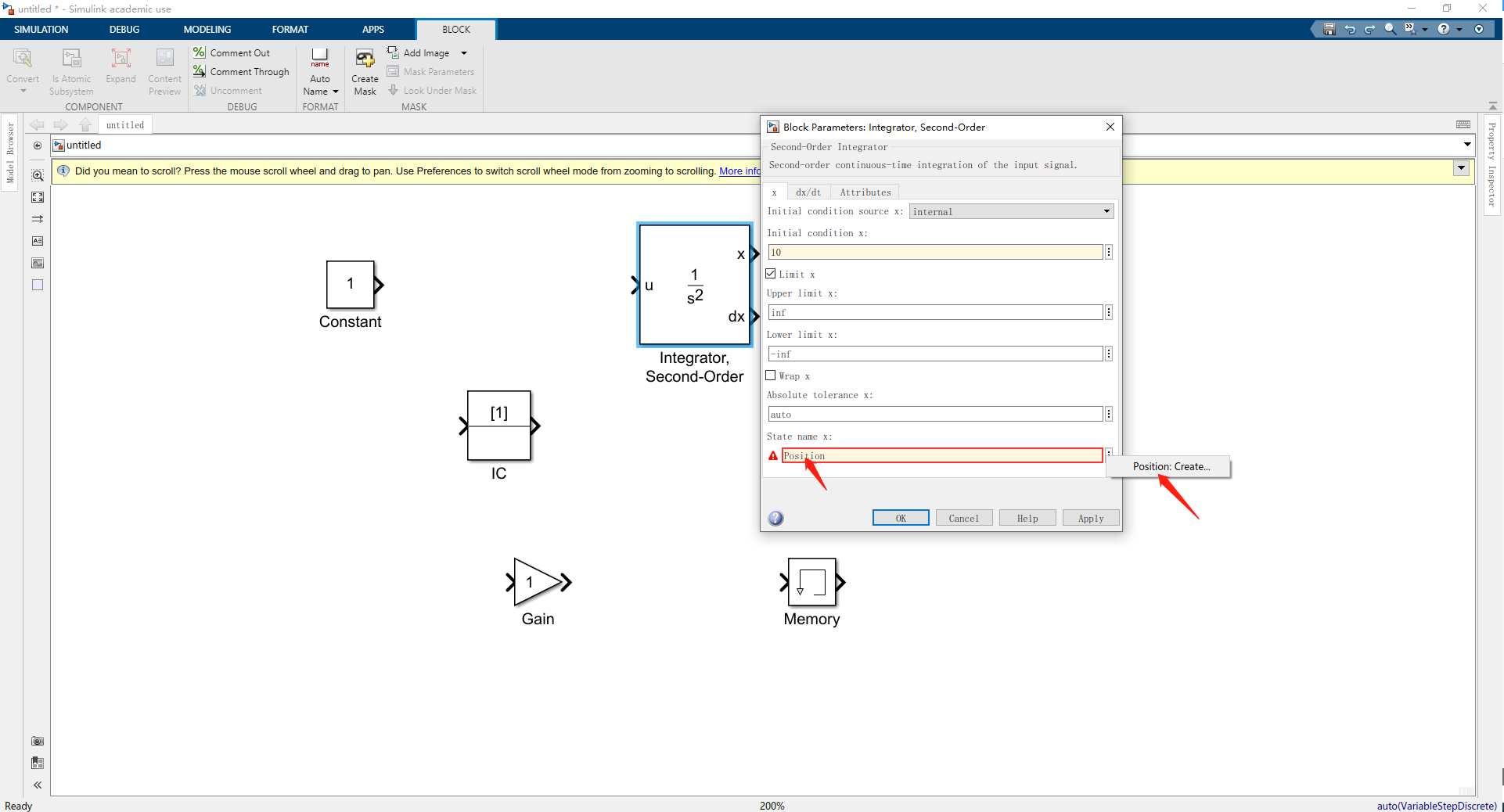The image size is (1504, 812).
Task: Open the APPS ribbon tab
Action: (373, 29)
